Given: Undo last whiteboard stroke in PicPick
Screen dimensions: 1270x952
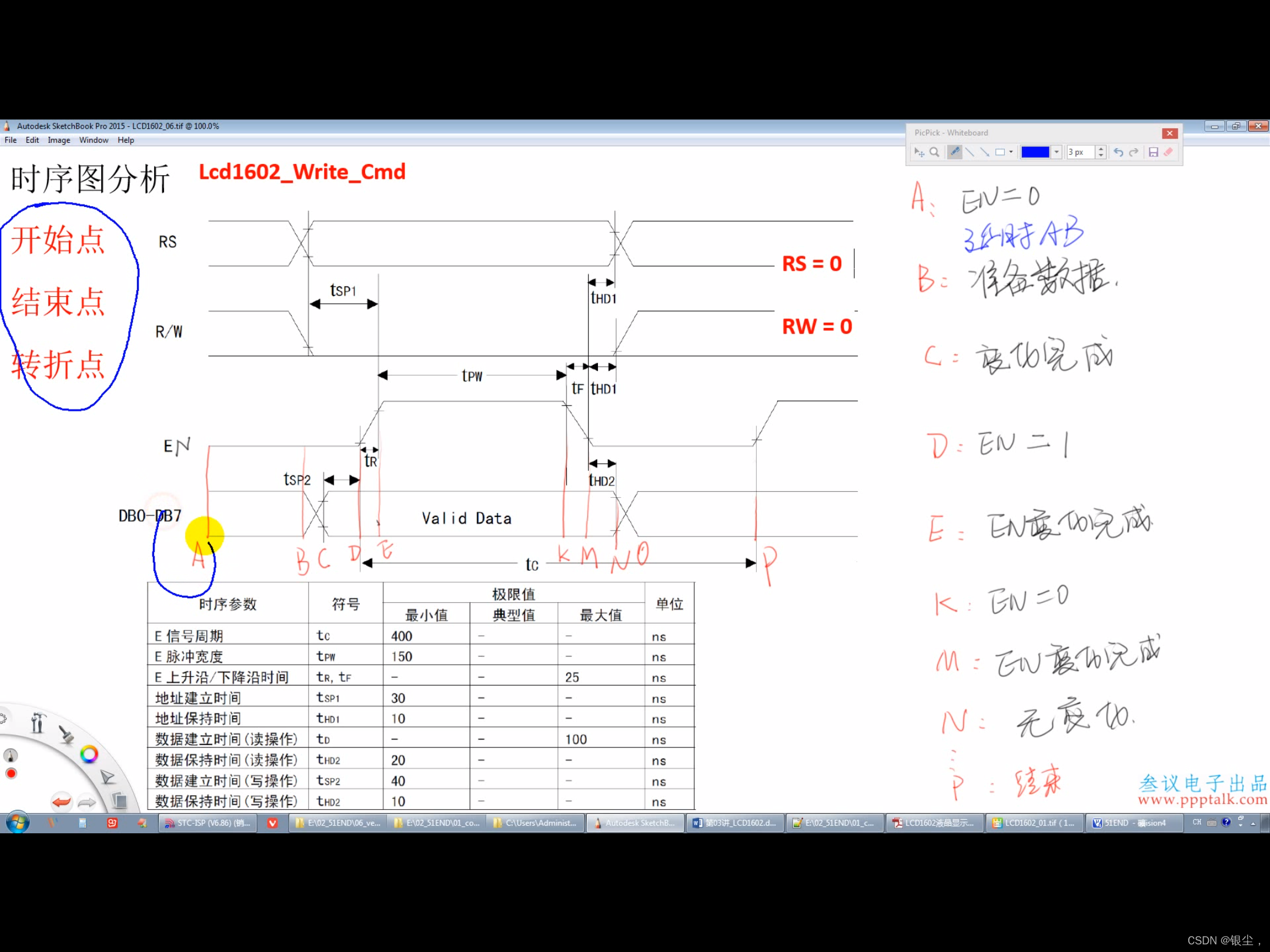Looking at the screenshot, I should point(1118,152).
